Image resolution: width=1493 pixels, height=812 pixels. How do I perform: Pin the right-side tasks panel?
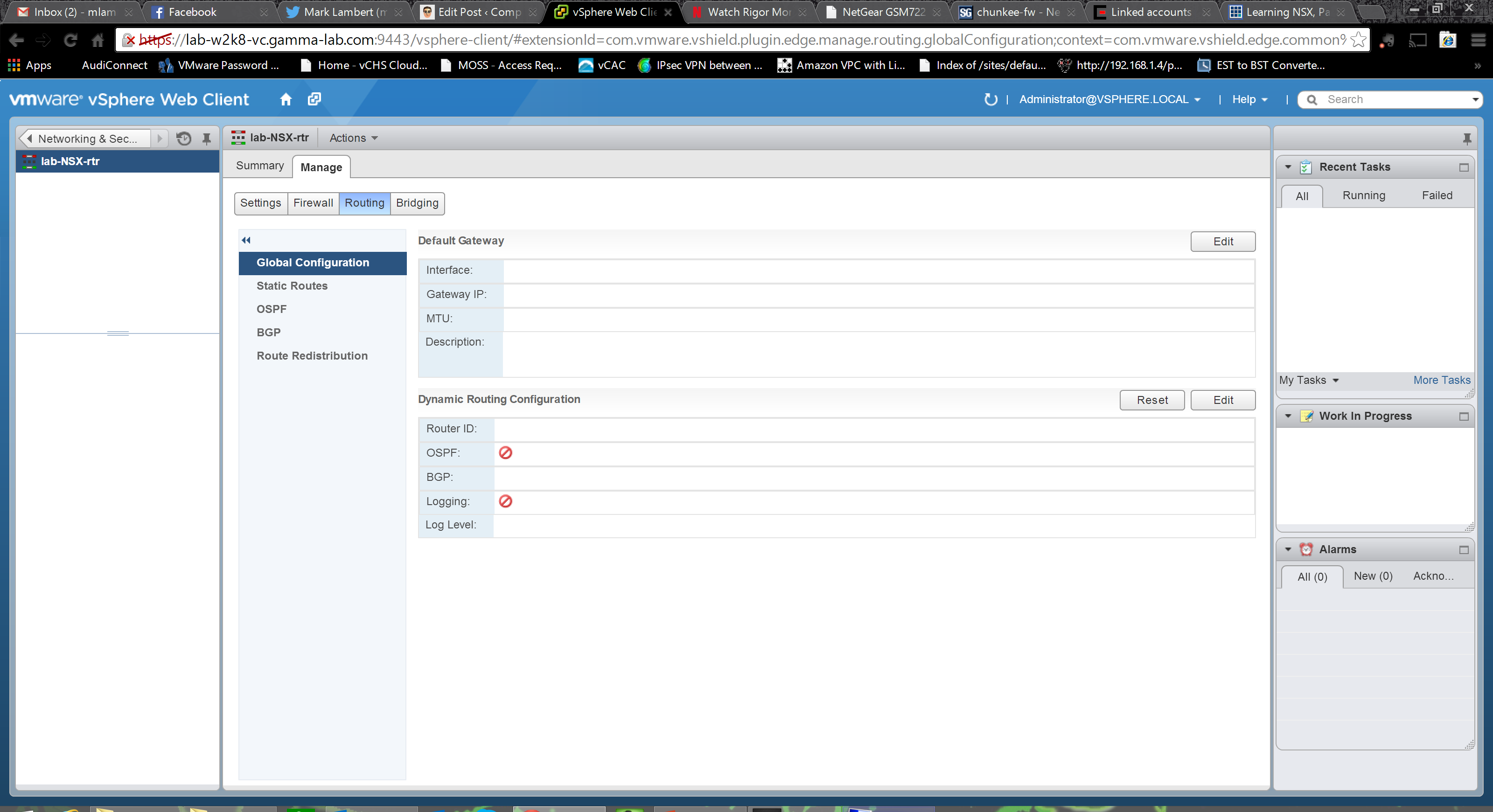coord(1466,139)
